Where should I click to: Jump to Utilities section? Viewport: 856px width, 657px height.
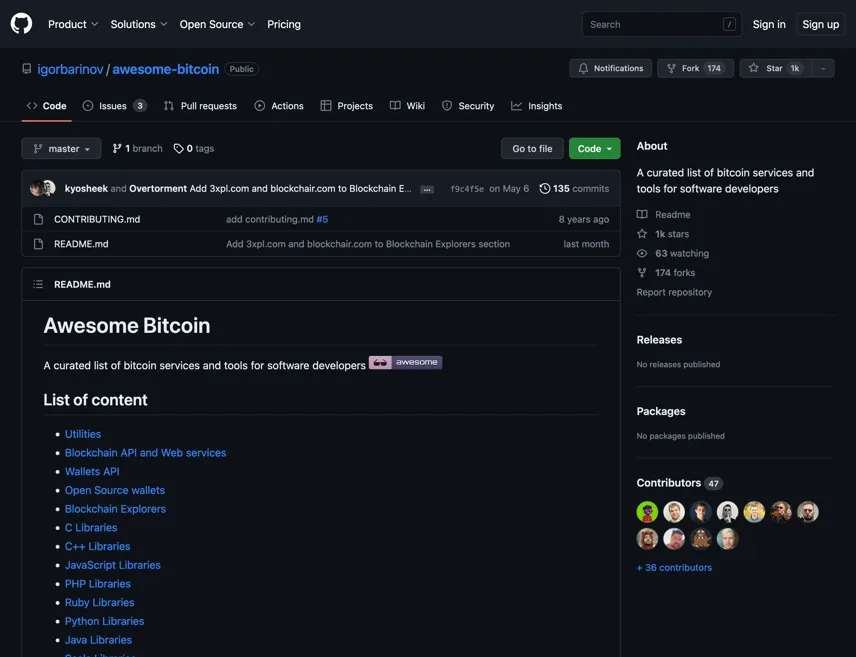pyautogui.click(x=83, y=434)
